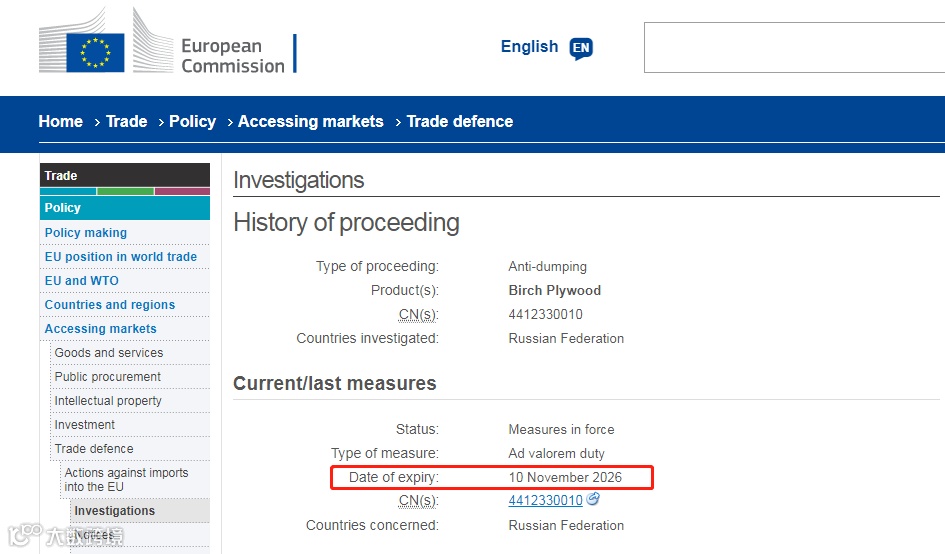Image resolution: width=945 pixels, height=554 pixels.
Task: Open Countries and regions sidebar link
Action: click(x=110, y=305)
